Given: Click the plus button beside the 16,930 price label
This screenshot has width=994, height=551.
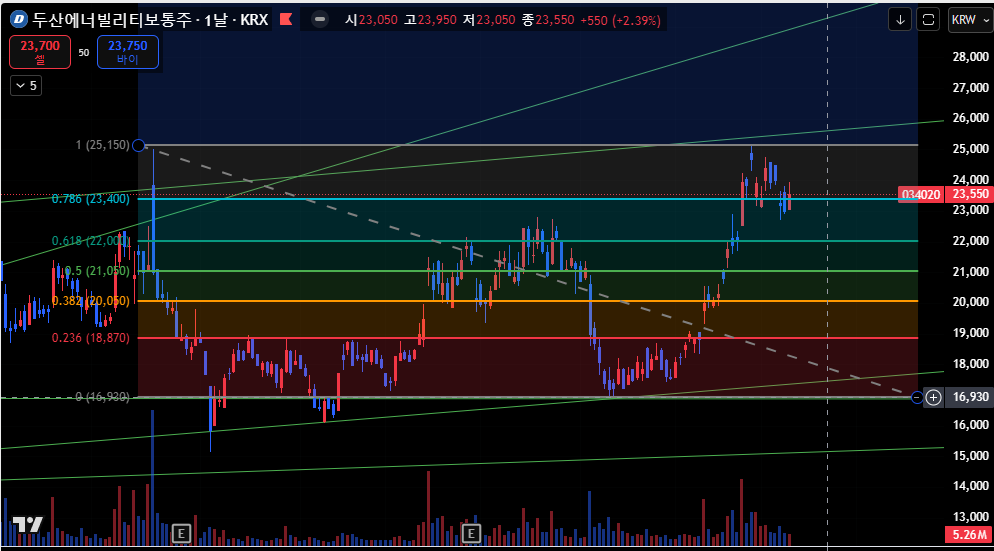Looking at the screenshot, I should pos(933,398).
